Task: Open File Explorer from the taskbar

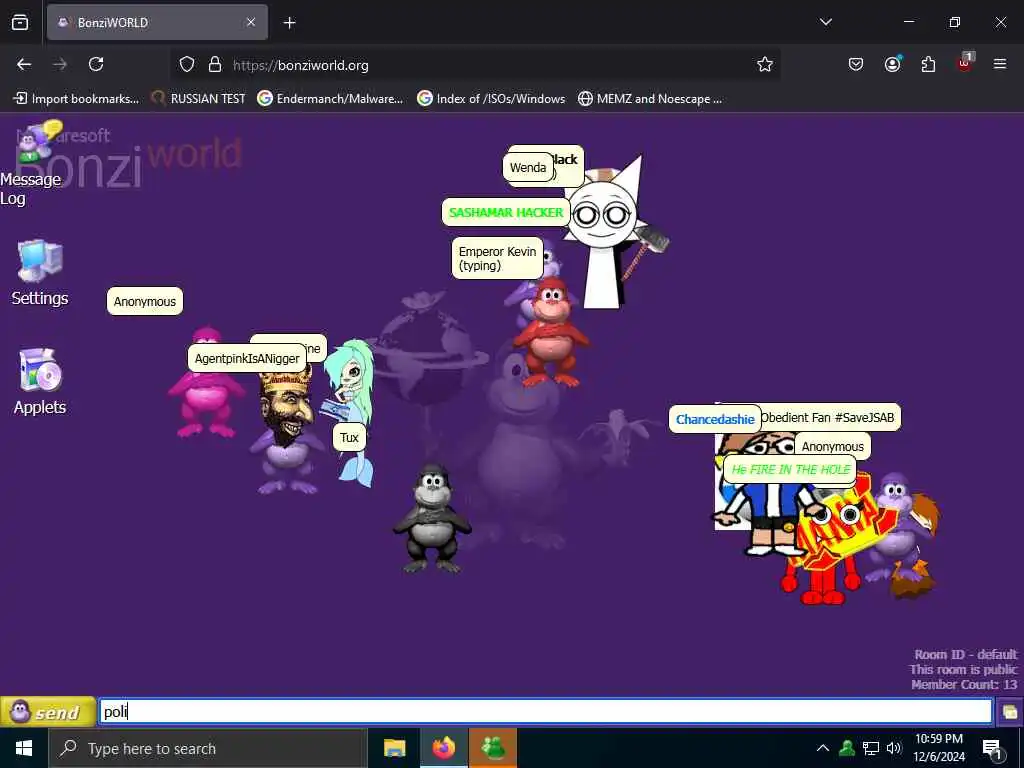Action: tap(394, 748)
